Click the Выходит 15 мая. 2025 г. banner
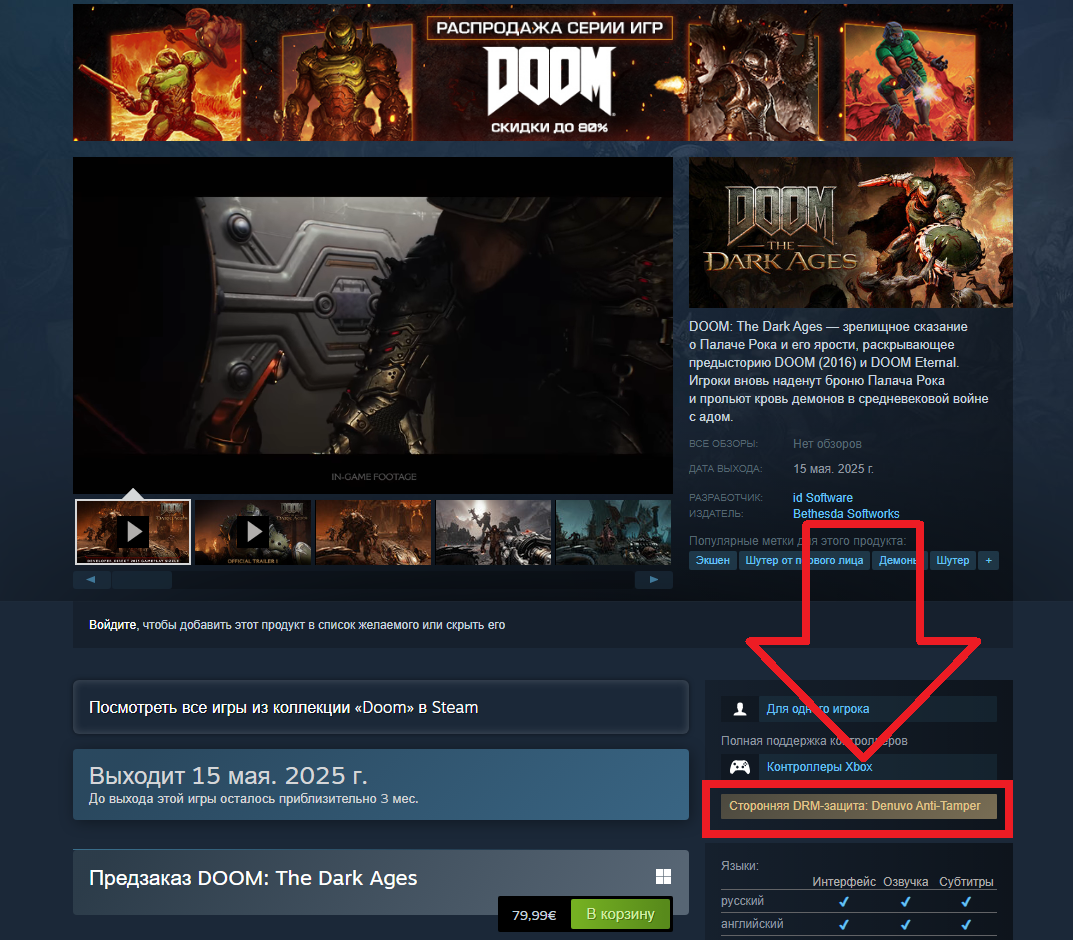The image size is (1073, 940). [x=380, y=784]
